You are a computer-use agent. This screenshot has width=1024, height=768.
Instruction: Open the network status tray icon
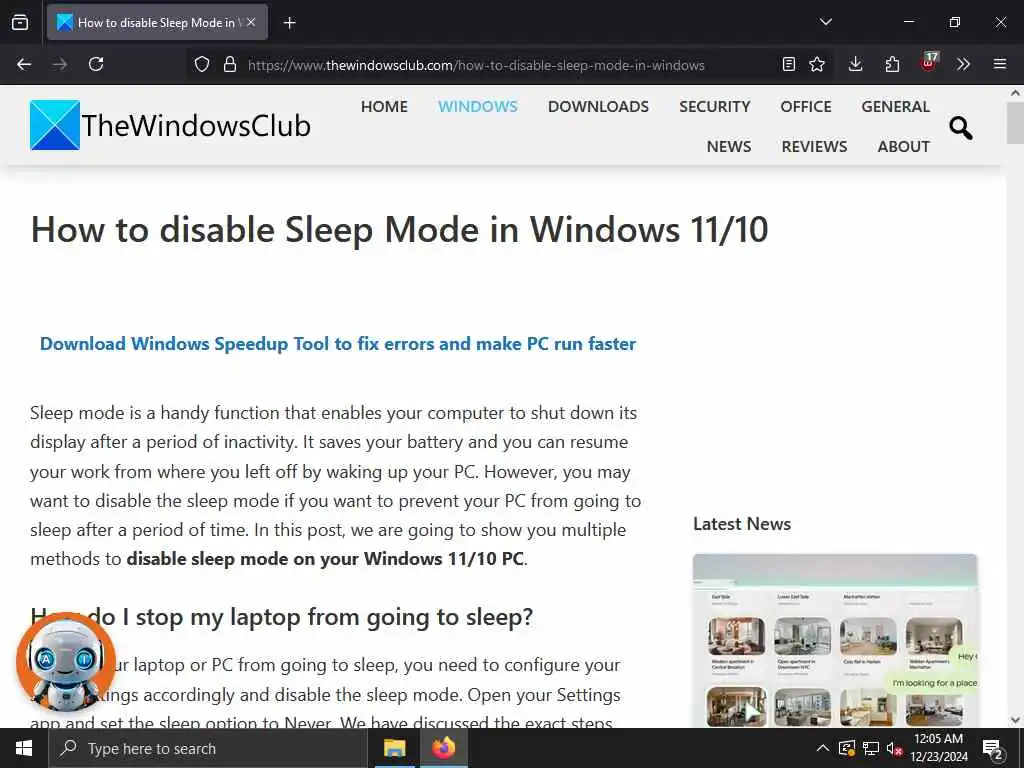pyautogui.click(x=871, y=748)
